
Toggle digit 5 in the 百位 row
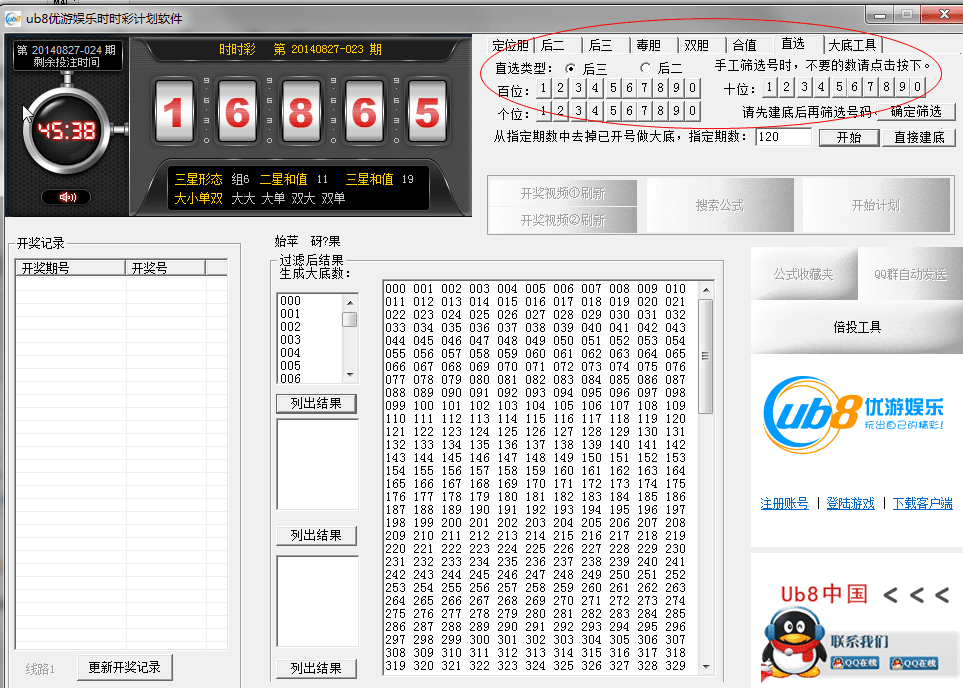tap(611, 88)
